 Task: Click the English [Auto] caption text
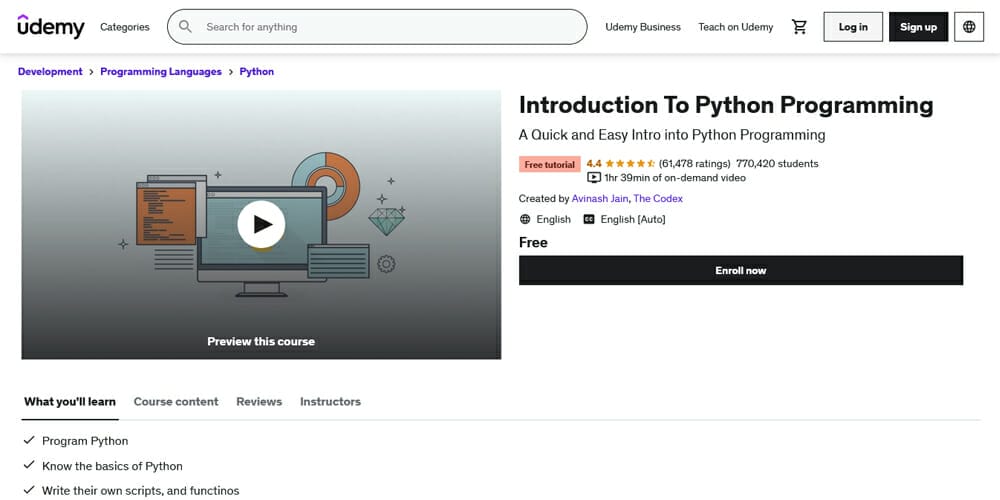click(633, 219)
